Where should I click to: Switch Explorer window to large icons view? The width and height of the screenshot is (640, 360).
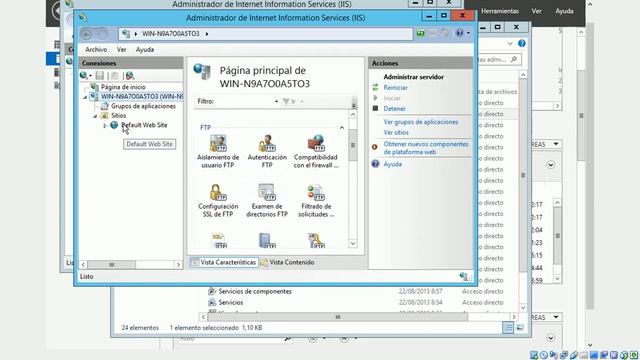[520, 327]
